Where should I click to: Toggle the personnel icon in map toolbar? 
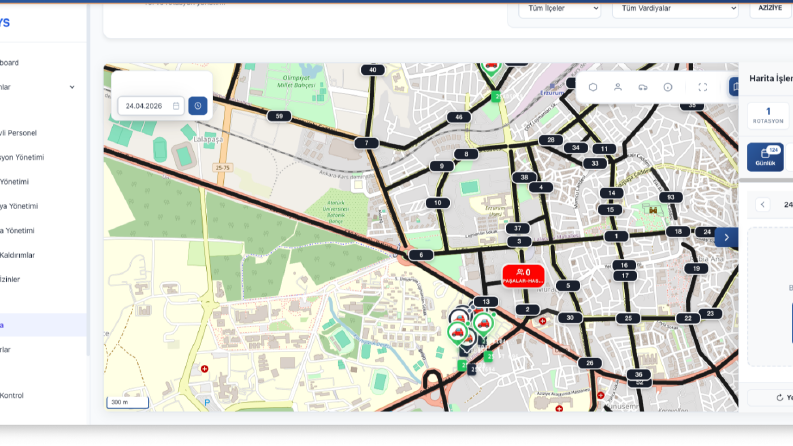pyautogui.click(x=618, y=87)
